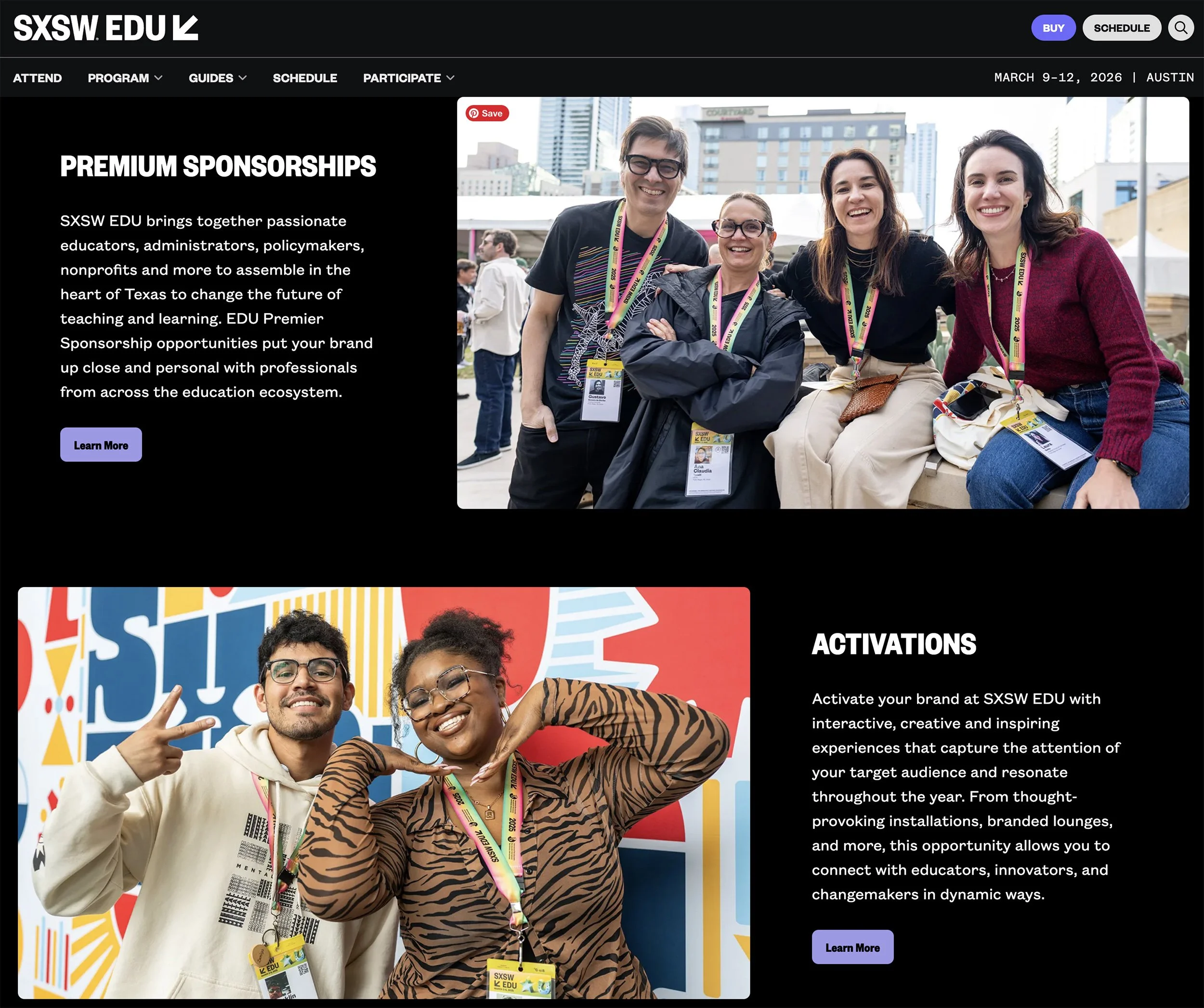The width and height of the screenshot is (1204, 1008).
Task: Click Learn More under Activations
Action: coord(852,947)
